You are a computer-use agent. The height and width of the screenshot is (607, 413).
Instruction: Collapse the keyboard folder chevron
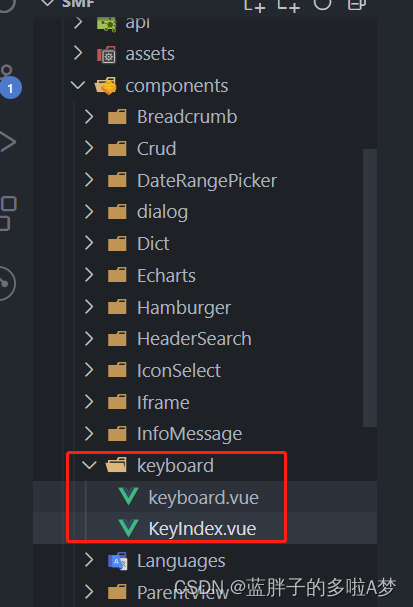(89, 465)
